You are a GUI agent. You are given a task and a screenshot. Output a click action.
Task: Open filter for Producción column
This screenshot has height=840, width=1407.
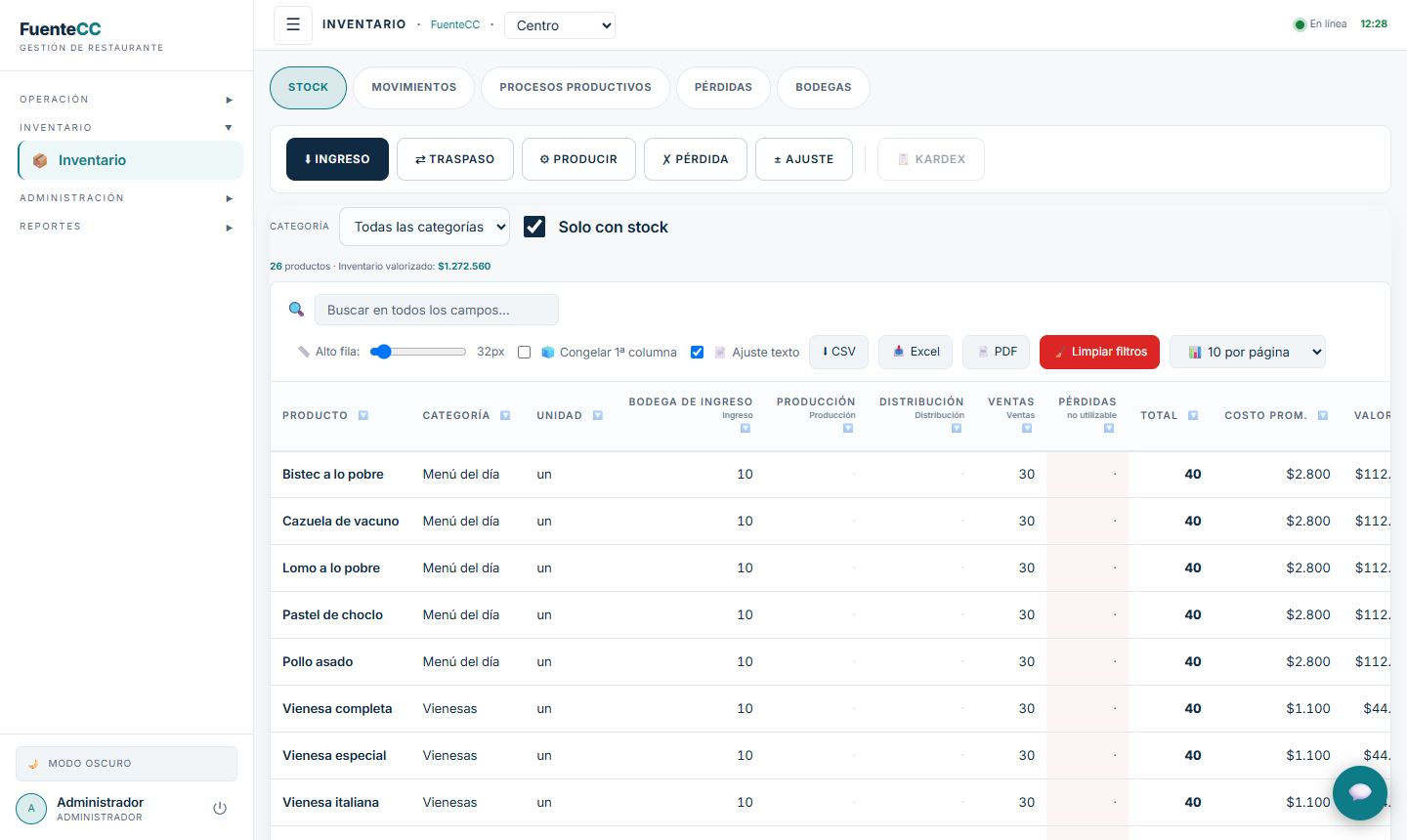848,429
